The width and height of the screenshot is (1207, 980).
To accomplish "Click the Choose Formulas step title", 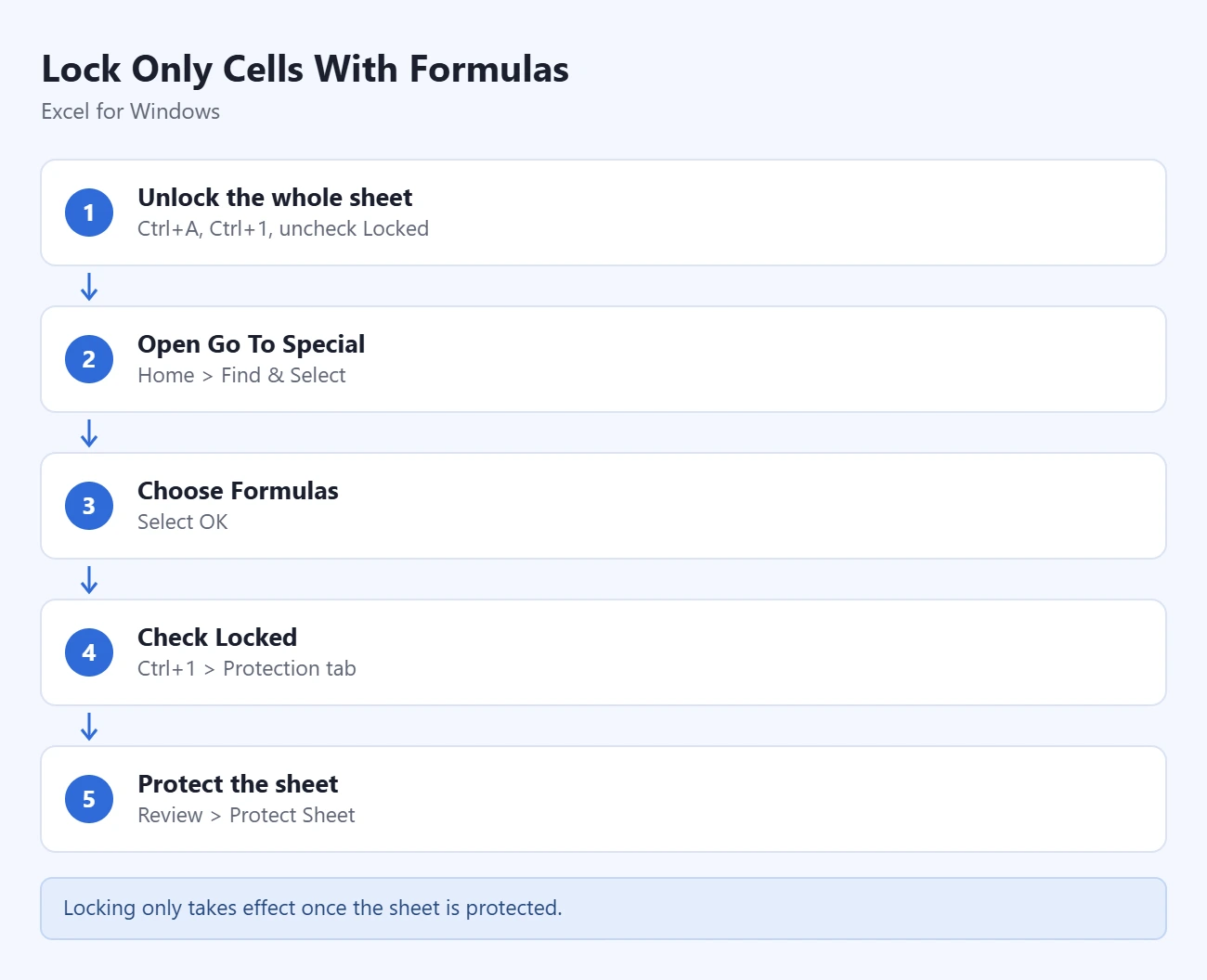I will 238,491.
